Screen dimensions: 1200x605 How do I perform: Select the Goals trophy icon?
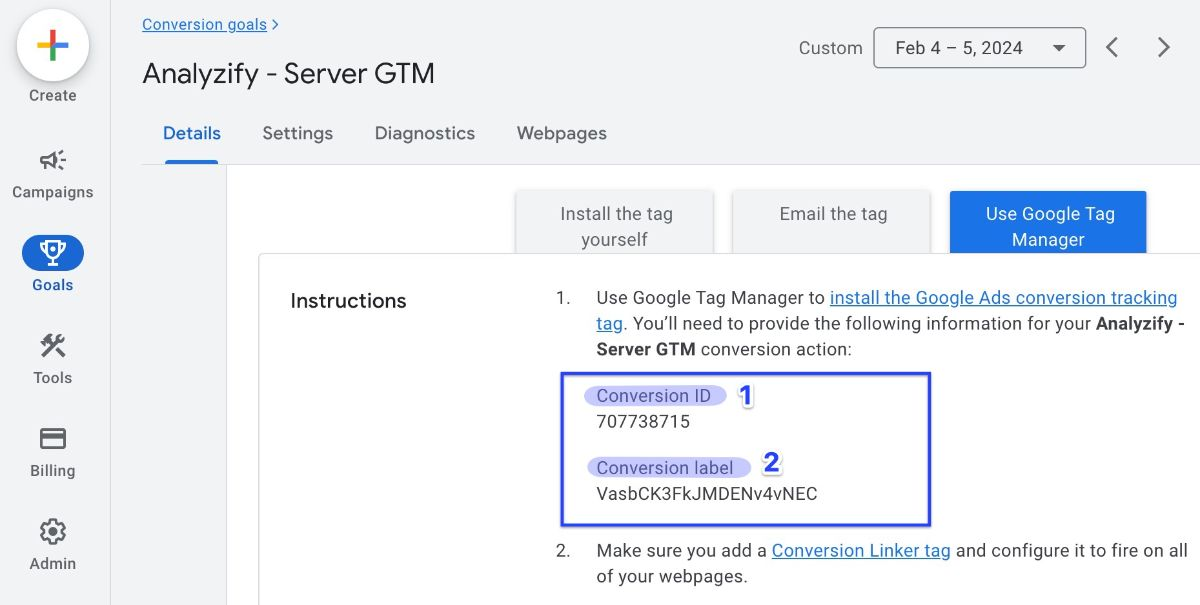(52, 254)
